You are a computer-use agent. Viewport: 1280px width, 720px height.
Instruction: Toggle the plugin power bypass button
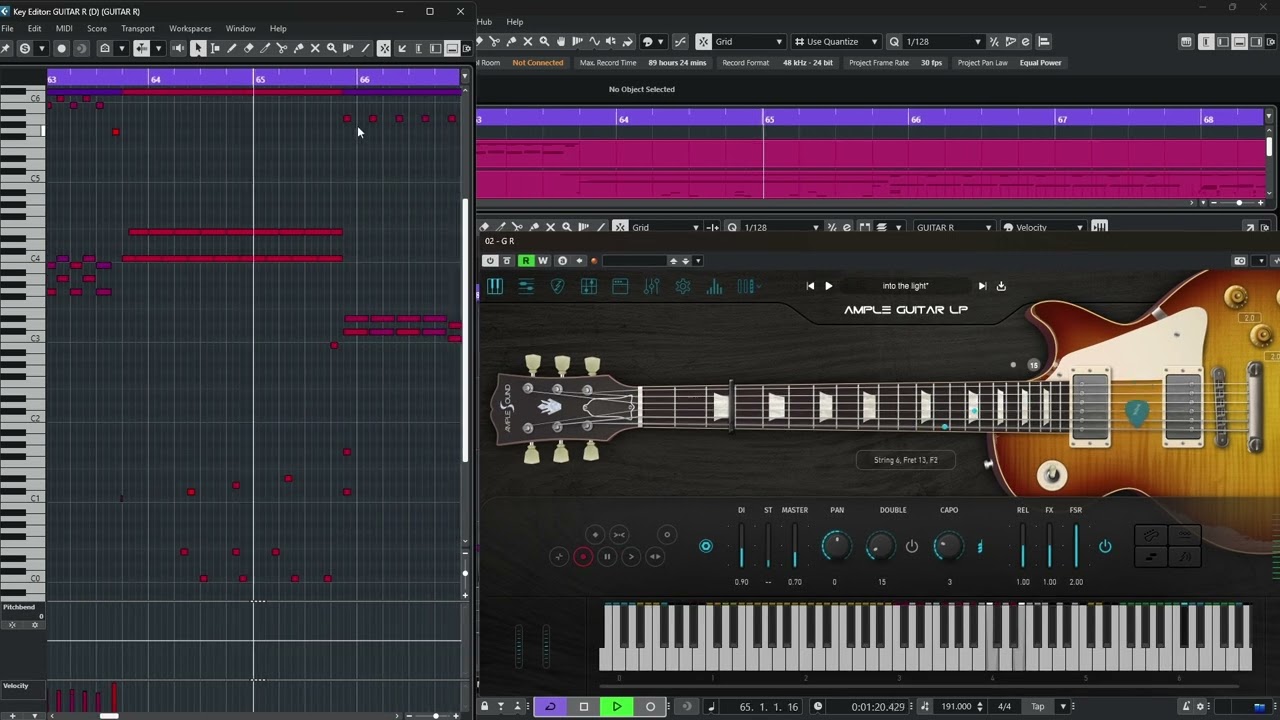pos(490,261)
